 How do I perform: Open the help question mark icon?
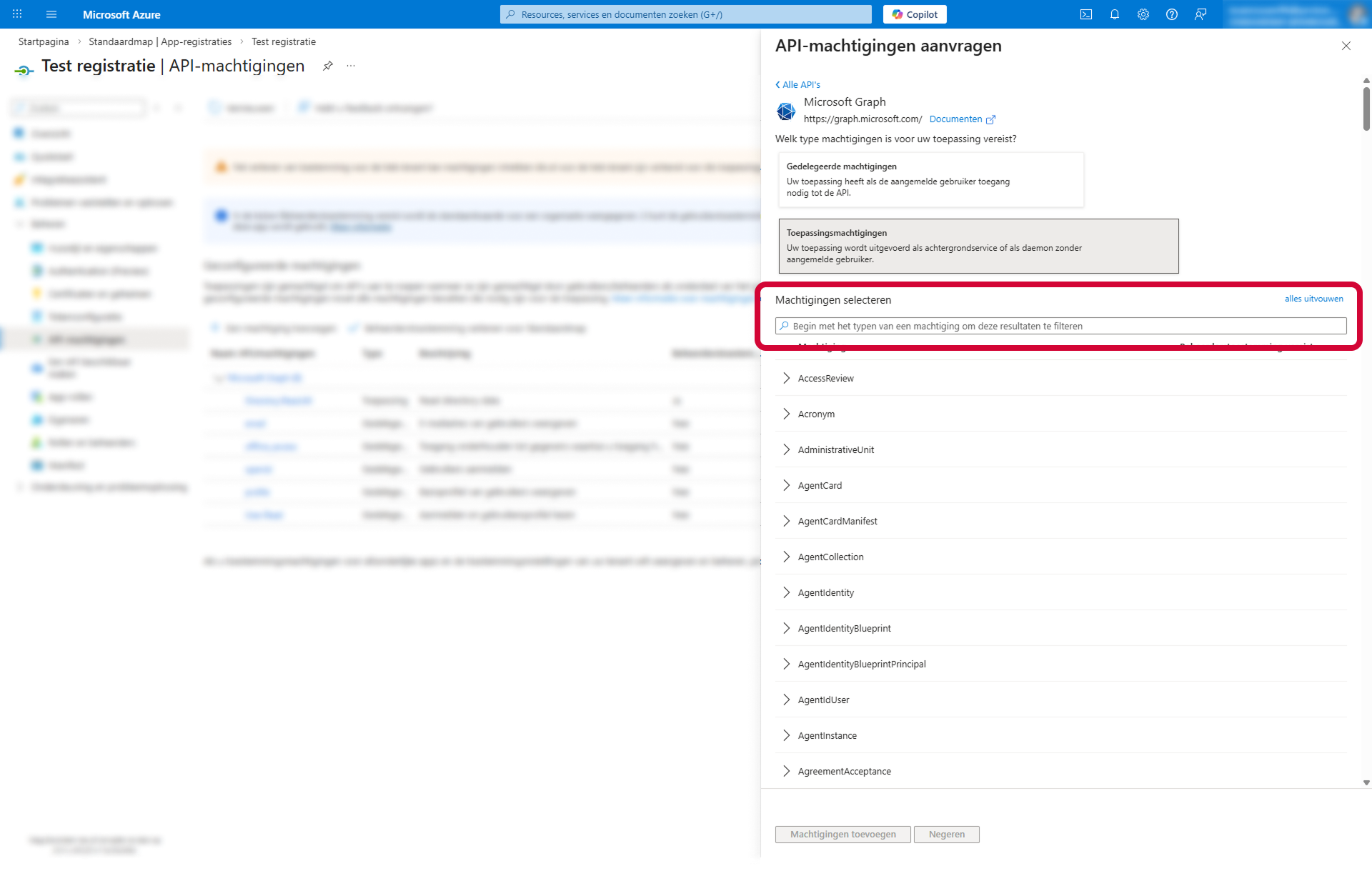coord(1172,14)
